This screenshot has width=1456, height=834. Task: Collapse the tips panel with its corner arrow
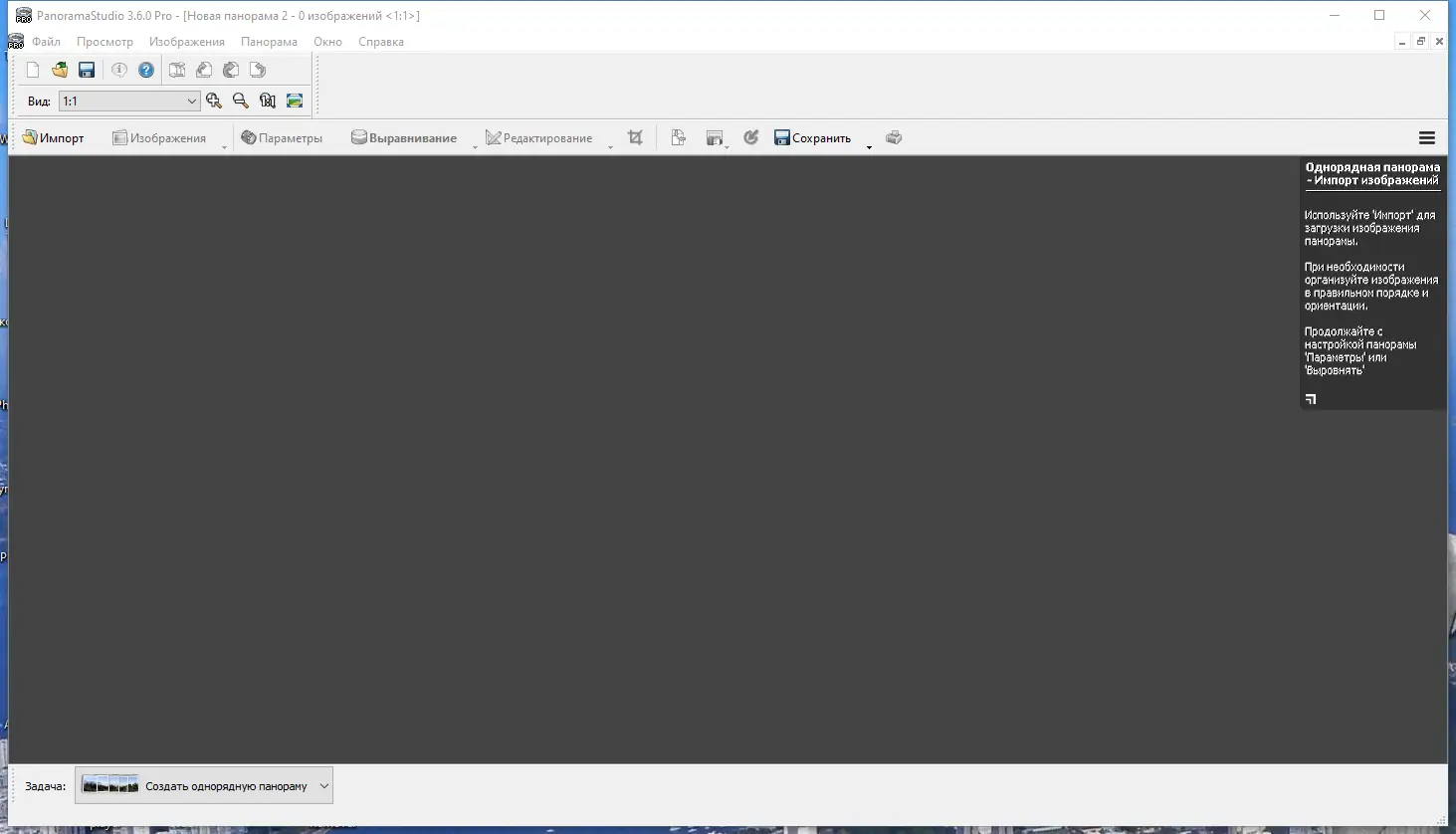point(1310,398)
